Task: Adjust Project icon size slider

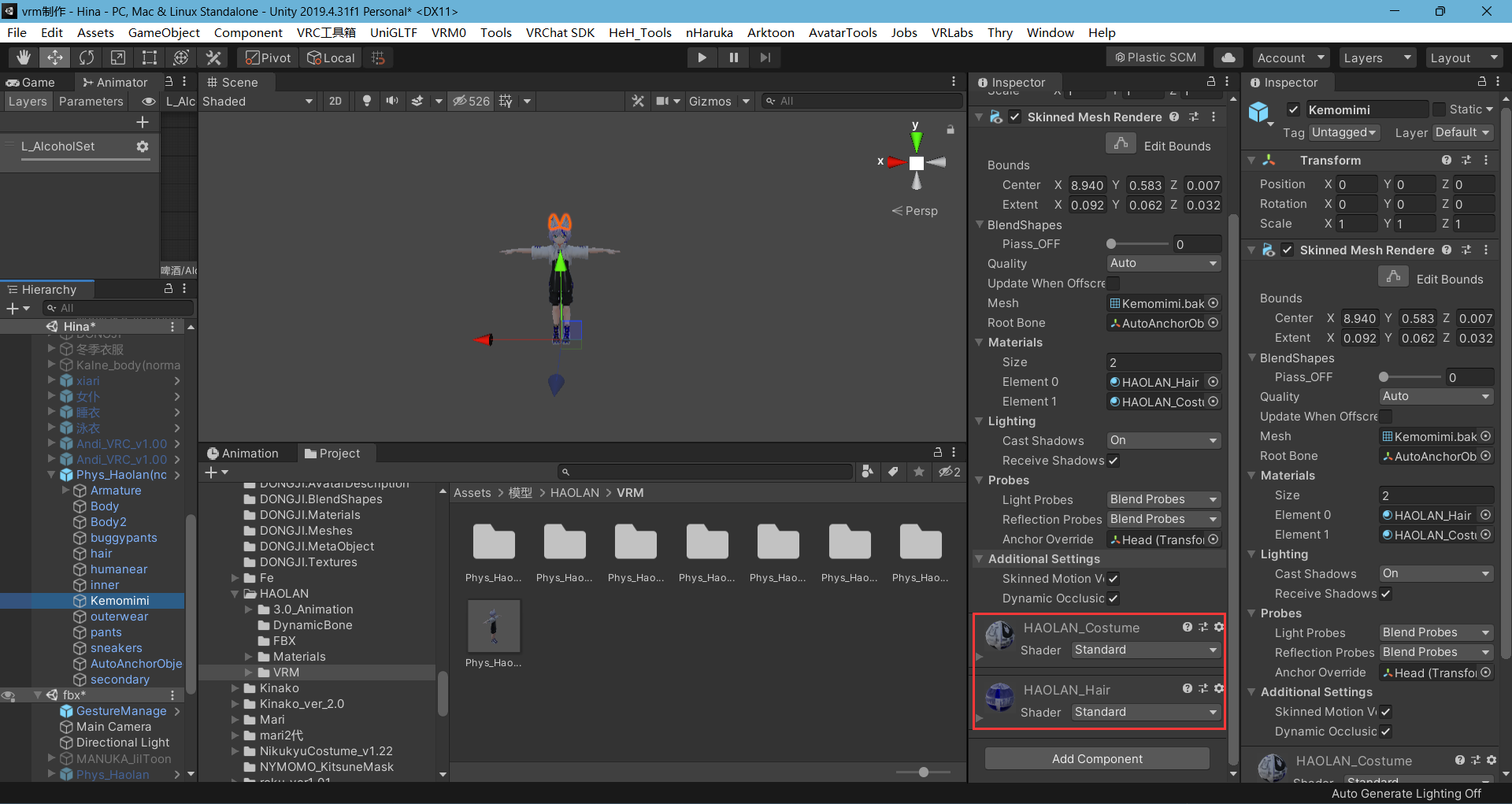Action: click(x=924, y=772)
